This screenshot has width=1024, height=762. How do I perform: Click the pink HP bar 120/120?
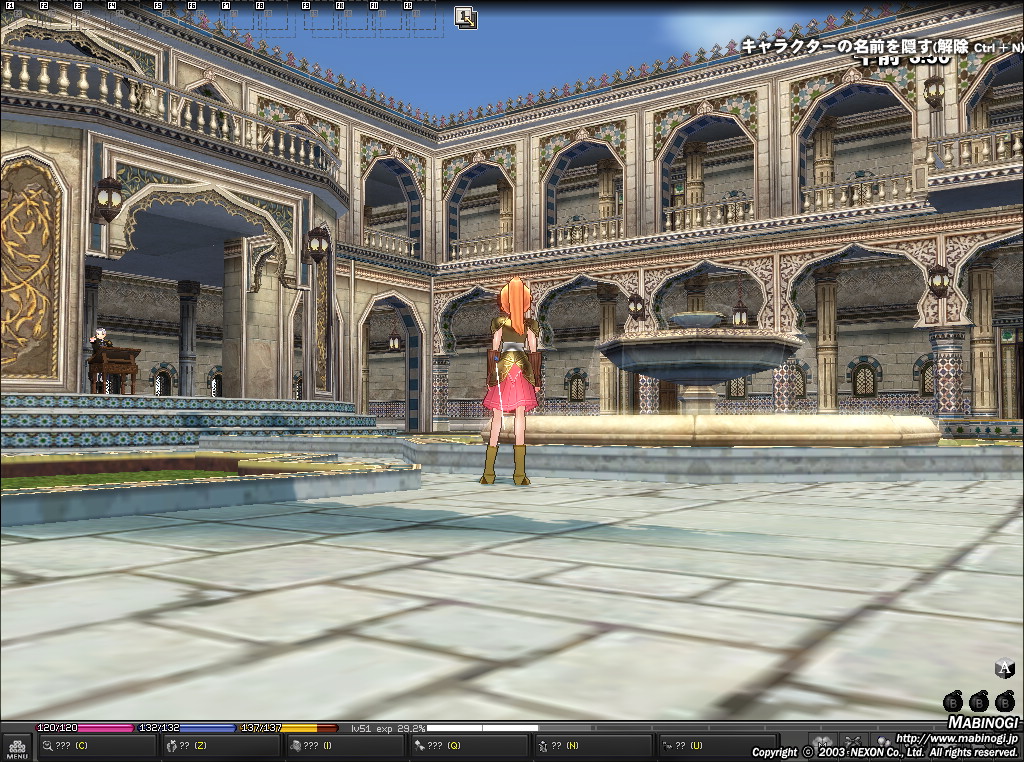point(85,727)
